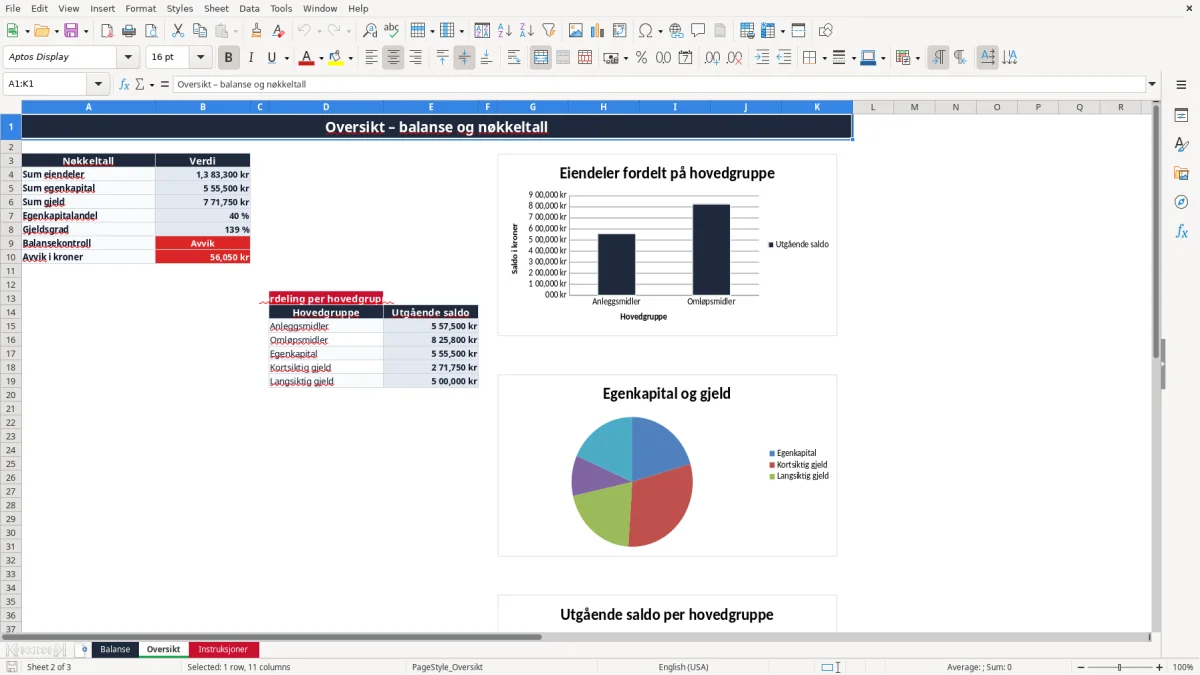Open the File menu

click(x=13, y=8)
